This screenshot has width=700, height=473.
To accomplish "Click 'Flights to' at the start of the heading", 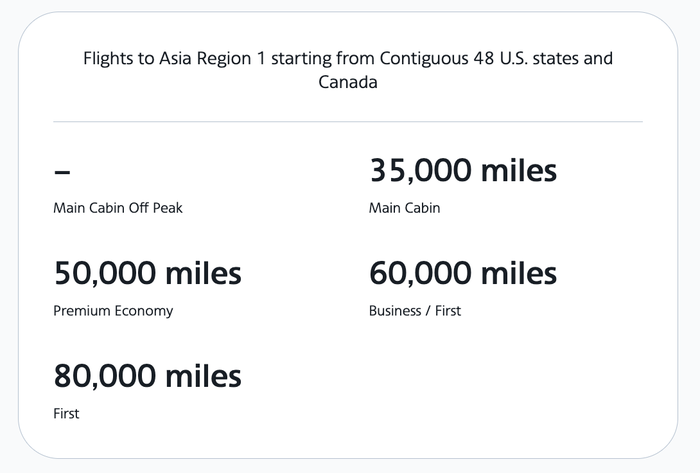I will (119, 58).
